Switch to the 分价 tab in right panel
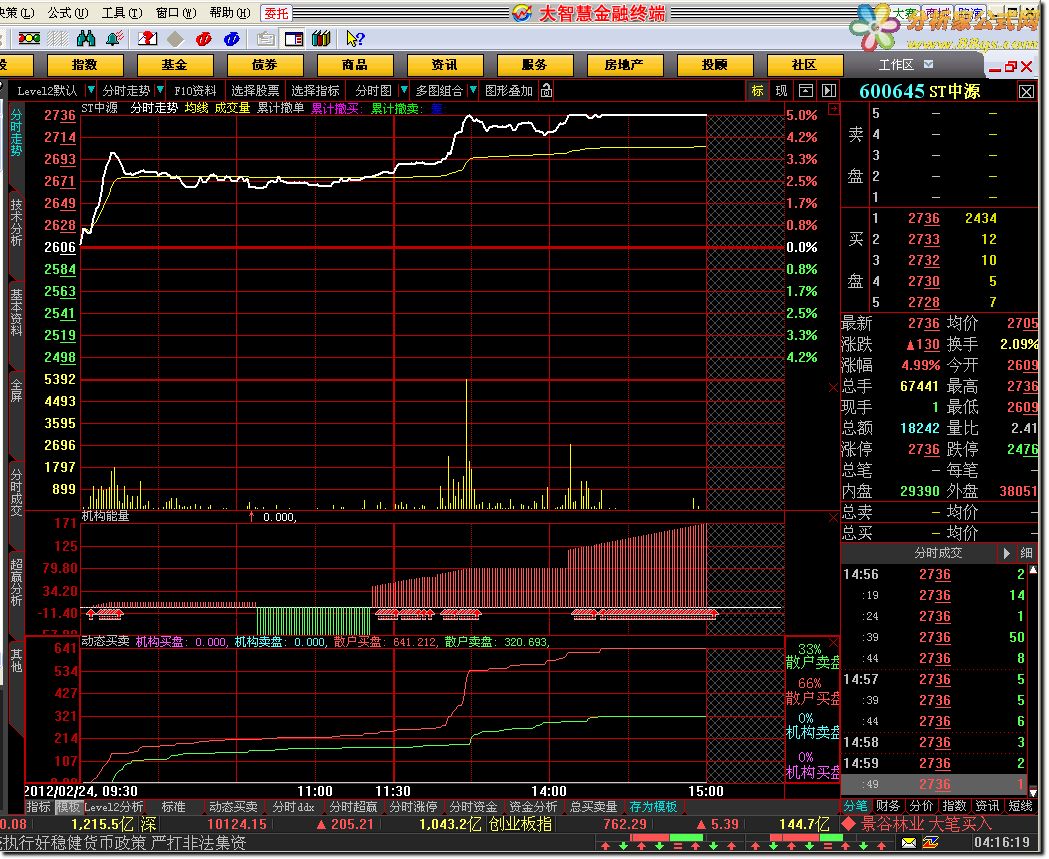 [921, 805]
